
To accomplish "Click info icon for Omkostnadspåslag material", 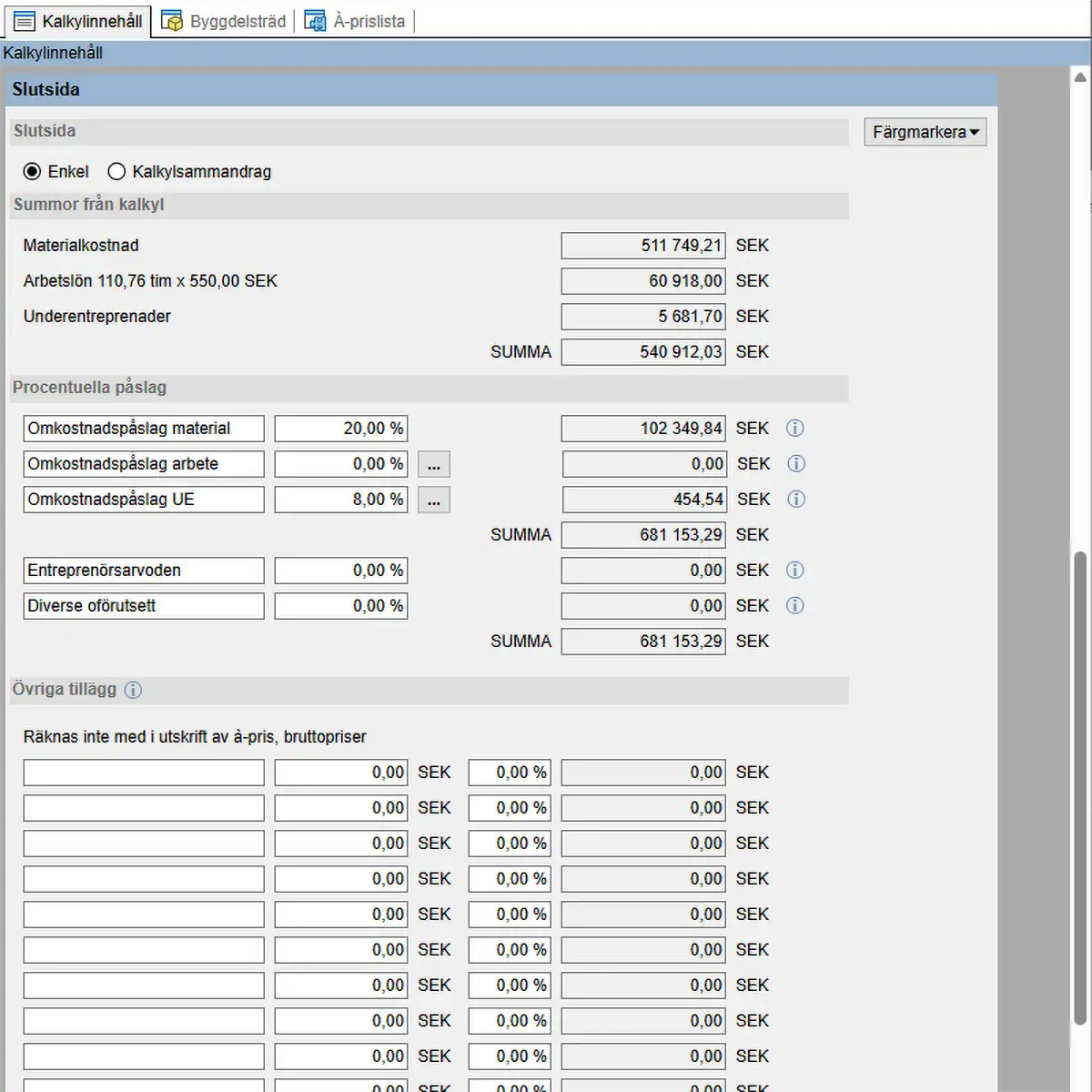I will point(794,428).
